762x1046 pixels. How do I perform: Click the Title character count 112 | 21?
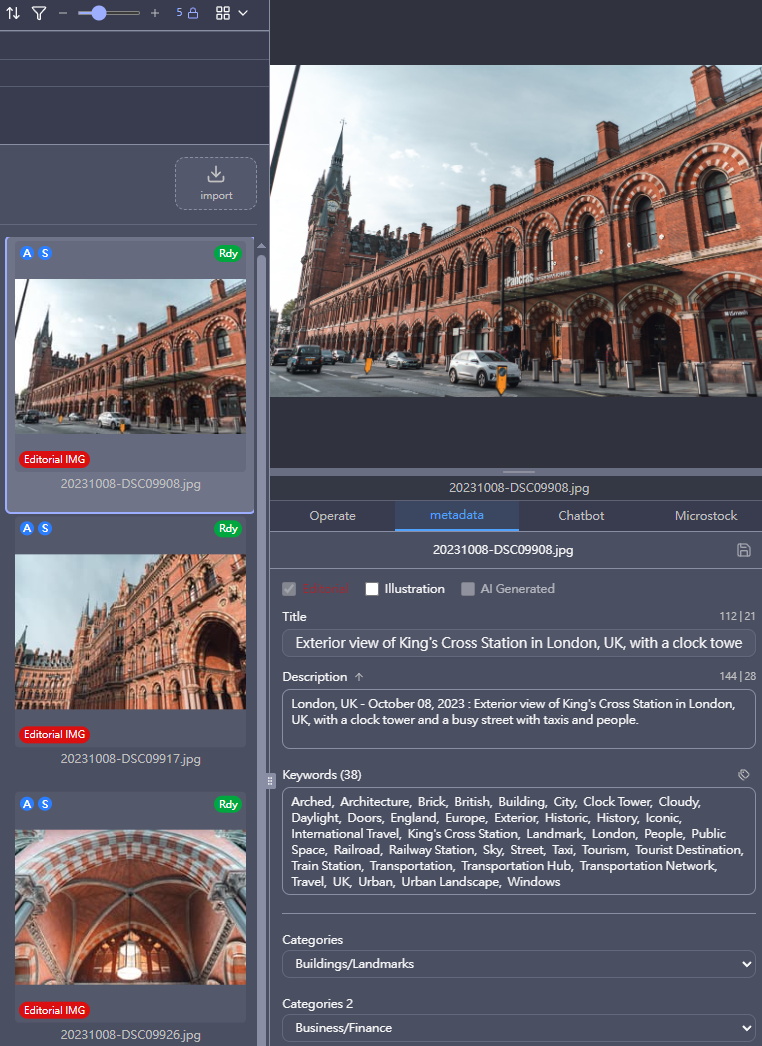pyautogui.click(x=737, y=616)
